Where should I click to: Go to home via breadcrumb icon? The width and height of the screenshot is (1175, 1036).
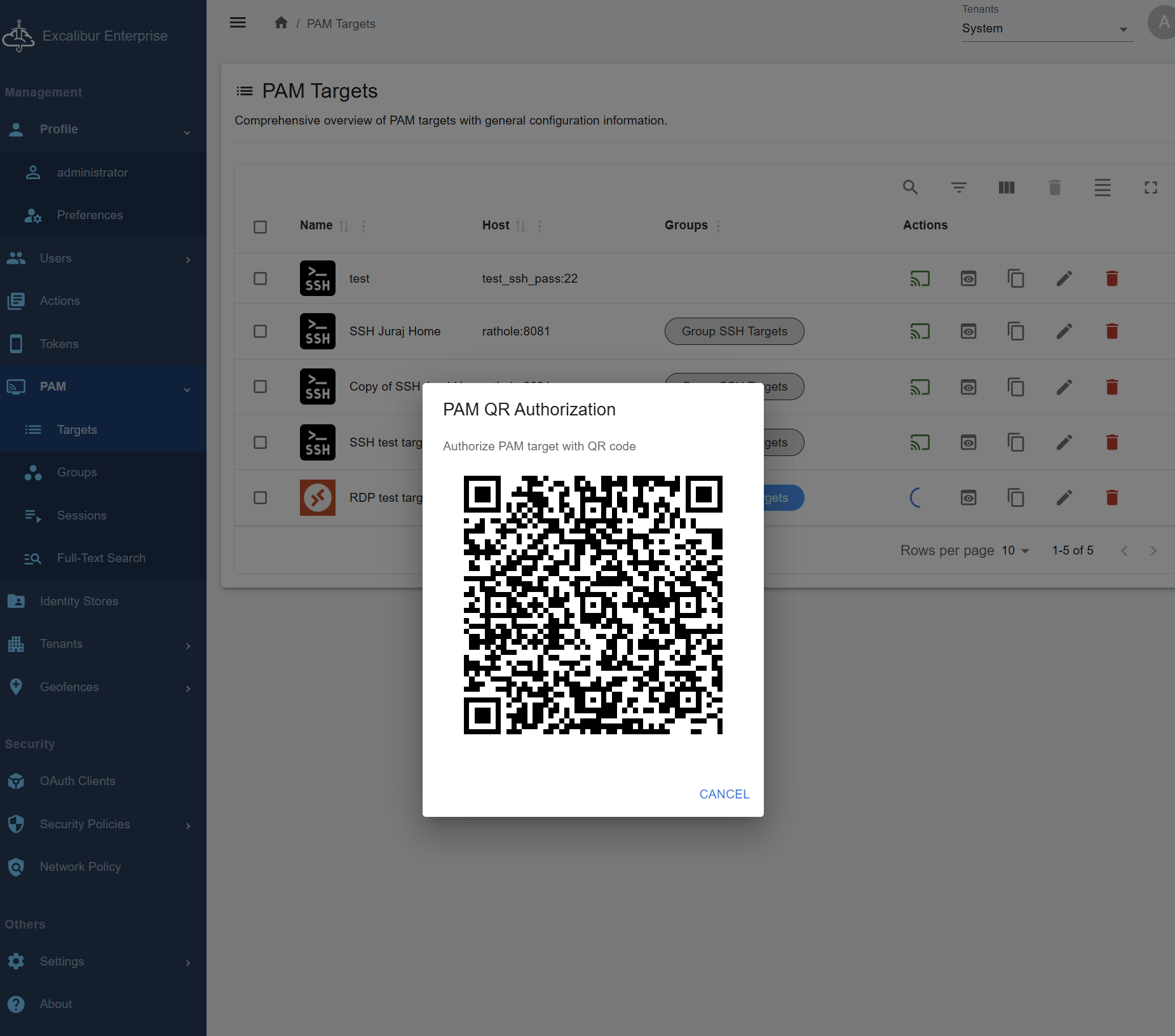click(281, 23)
